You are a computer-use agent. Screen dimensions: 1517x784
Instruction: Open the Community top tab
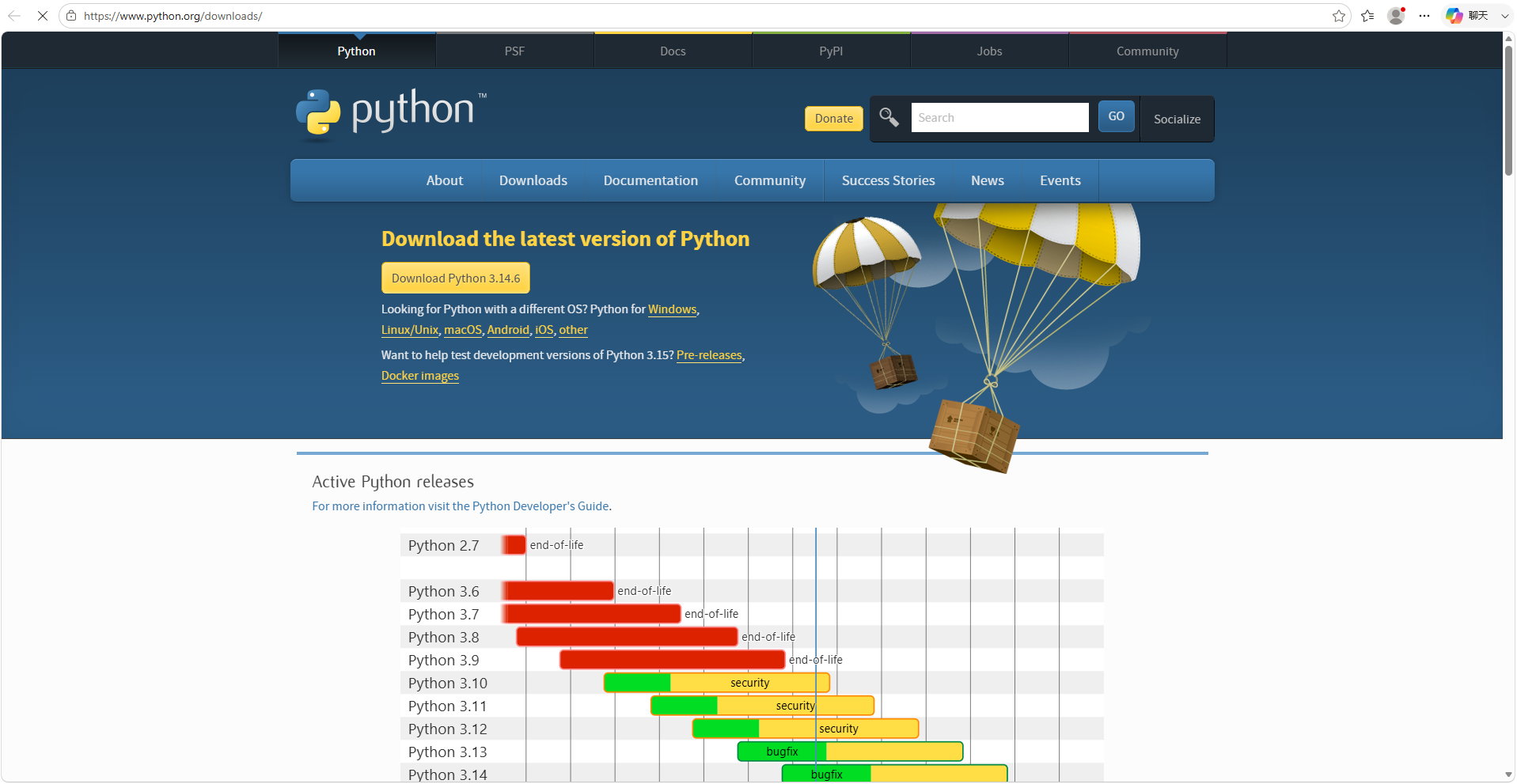[1147, 51]
